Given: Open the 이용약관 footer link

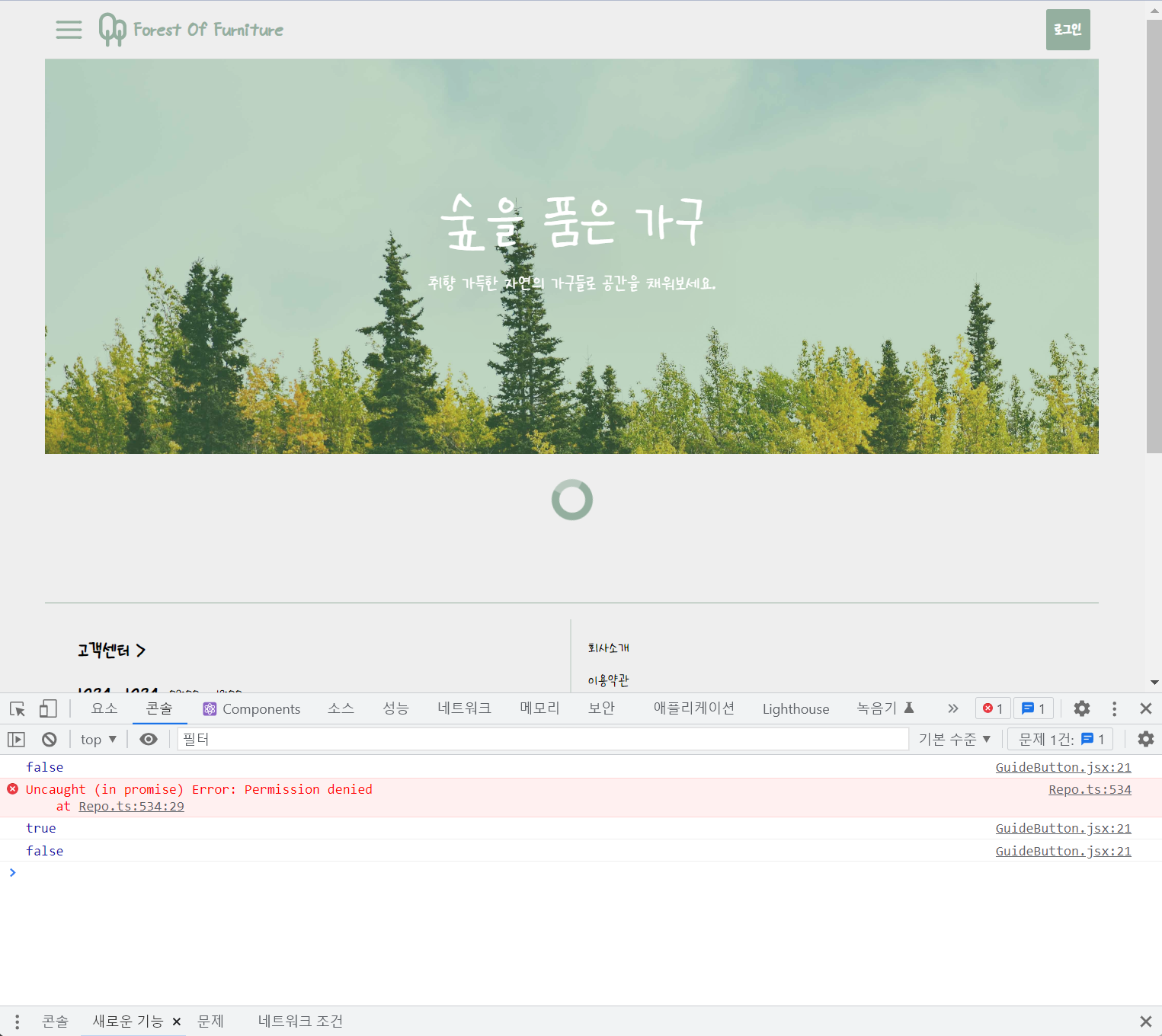Looking at the screenshot, I should [608, 679].
